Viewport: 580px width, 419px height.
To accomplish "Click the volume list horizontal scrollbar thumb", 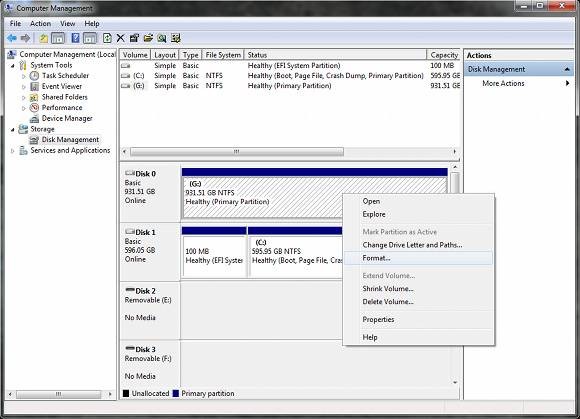I will (x=237, y=151).
